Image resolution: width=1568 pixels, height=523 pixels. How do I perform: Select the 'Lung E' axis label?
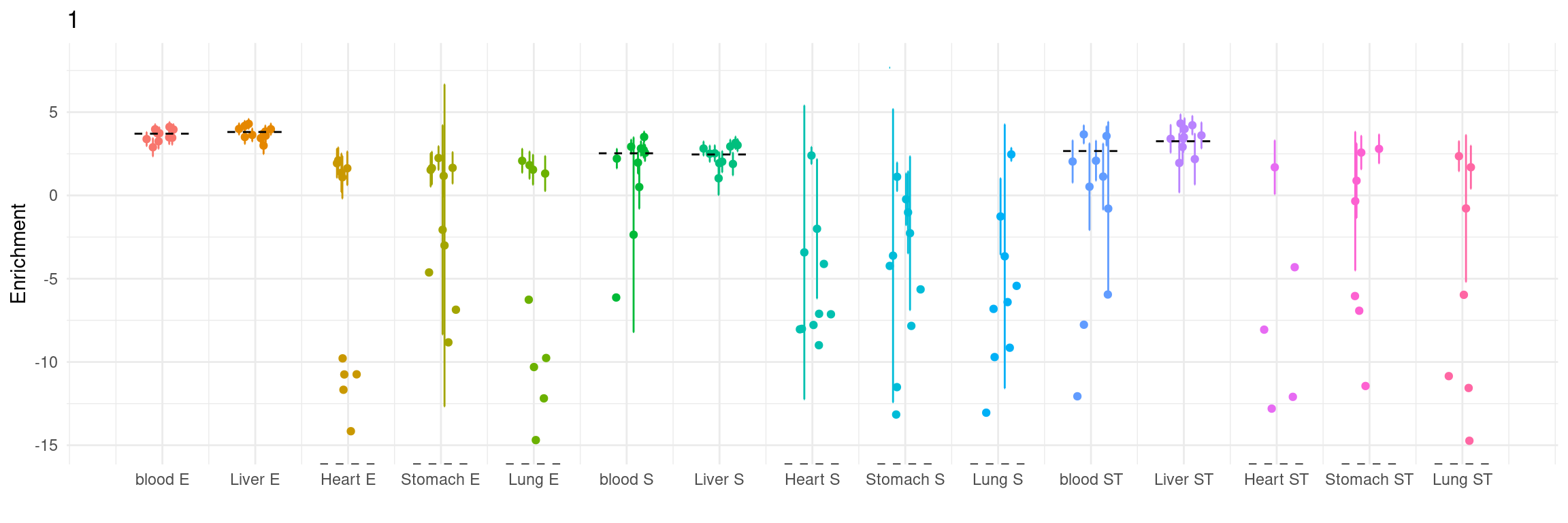click(x=534, y=479)
